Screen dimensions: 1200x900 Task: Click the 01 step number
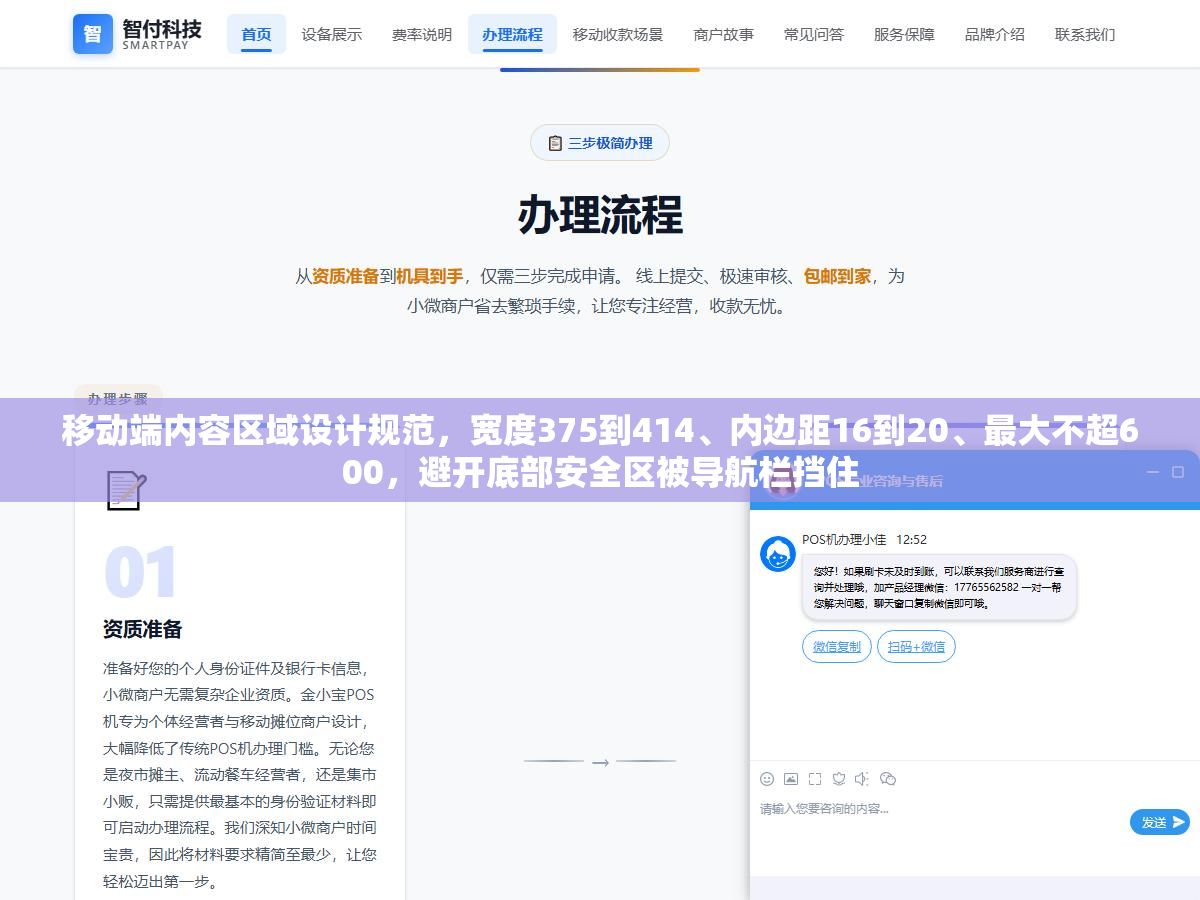point(141,573)
